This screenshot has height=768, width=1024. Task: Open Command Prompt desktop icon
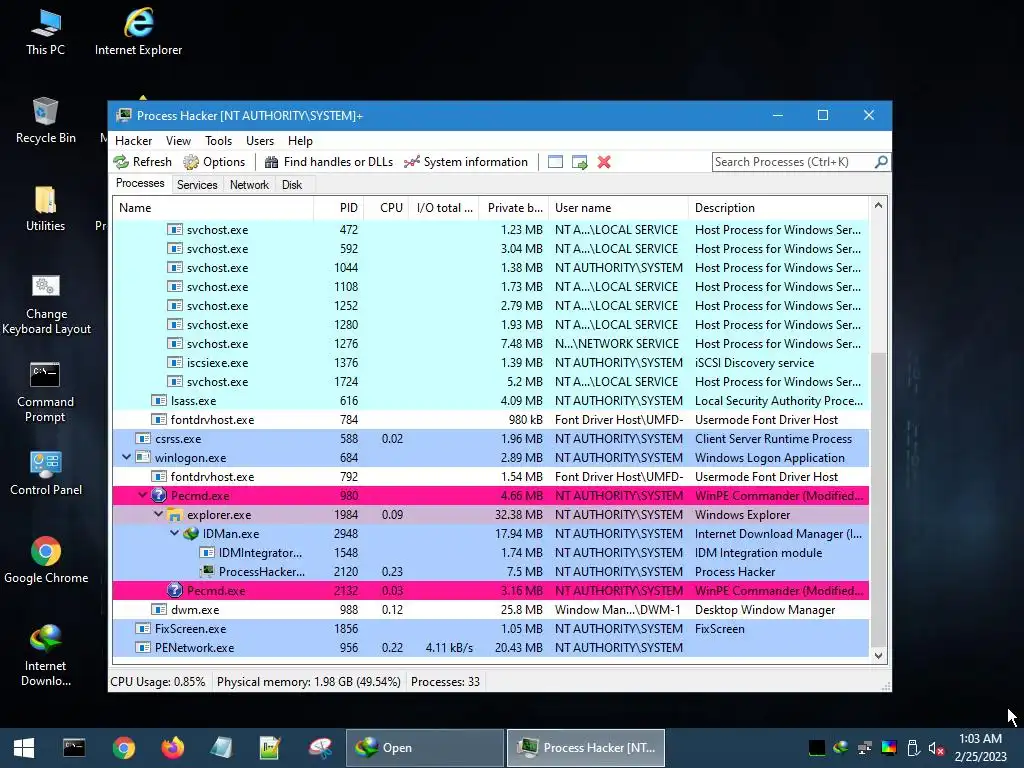click(x=46, y=392)
